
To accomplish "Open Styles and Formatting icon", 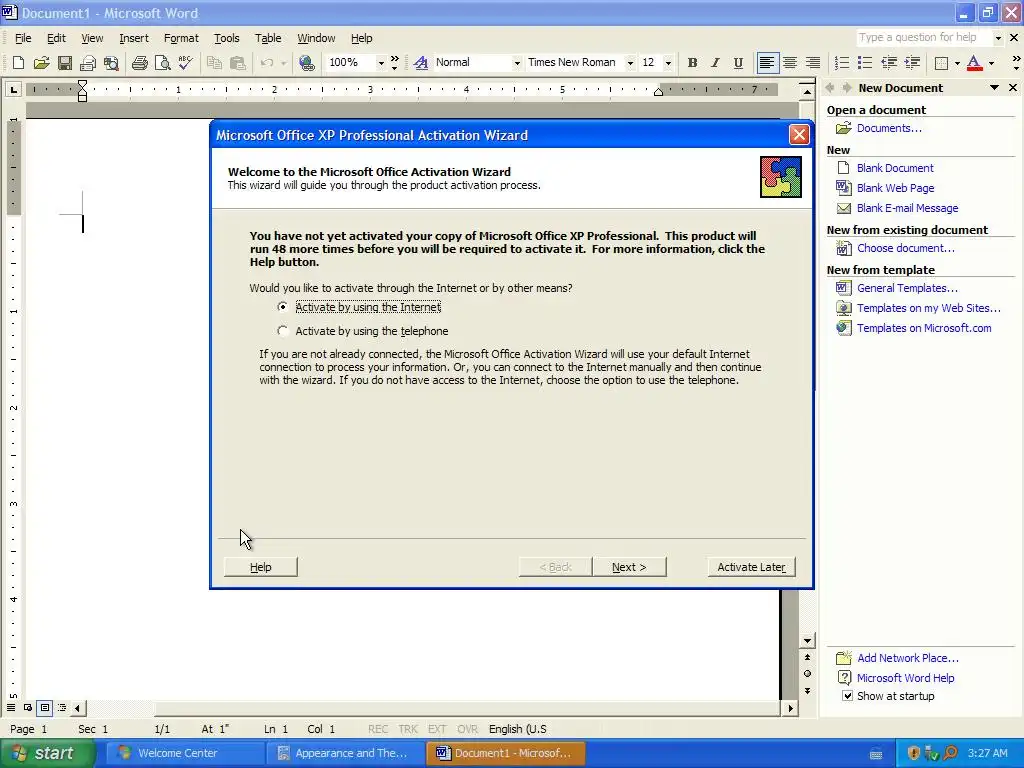I will pos(421,63).
